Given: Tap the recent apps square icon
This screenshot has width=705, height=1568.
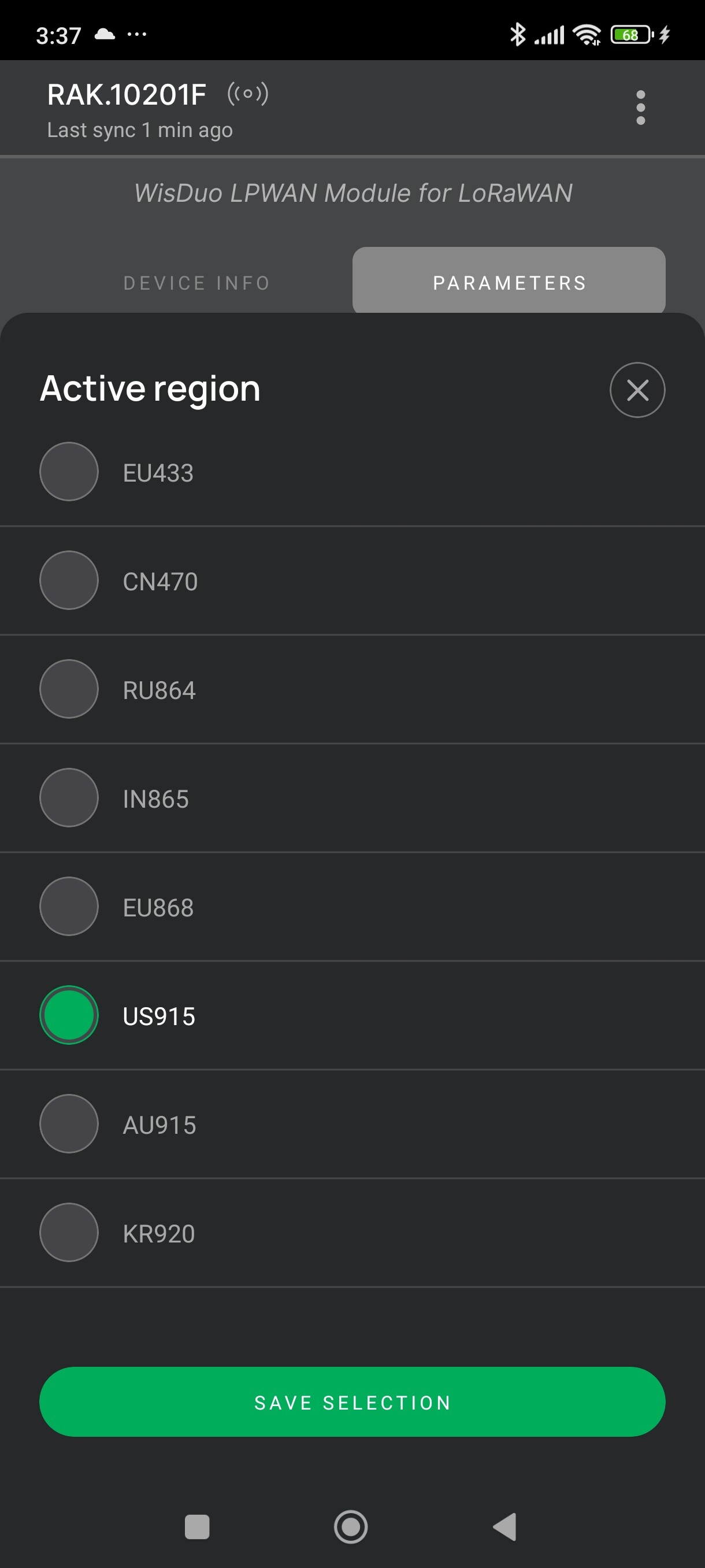Looking at the screenshot, I should pos(196,1526).
